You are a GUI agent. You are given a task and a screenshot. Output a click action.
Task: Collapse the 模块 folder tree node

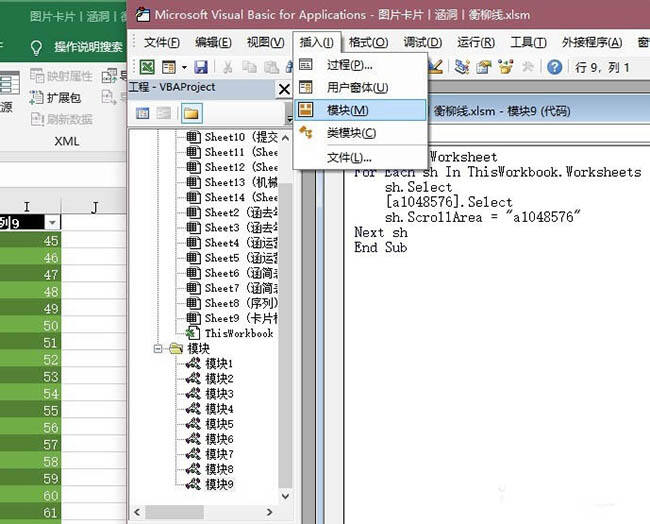(158, 349)
